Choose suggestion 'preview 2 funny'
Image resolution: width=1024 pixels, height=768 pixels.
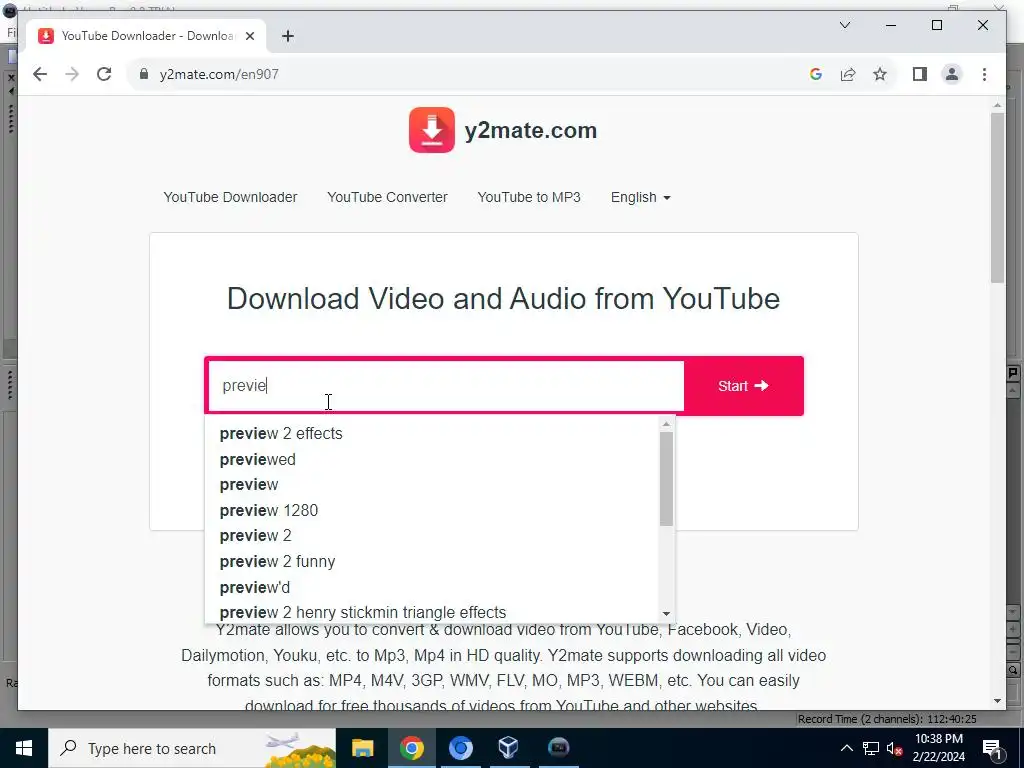(x=434, y=562)
